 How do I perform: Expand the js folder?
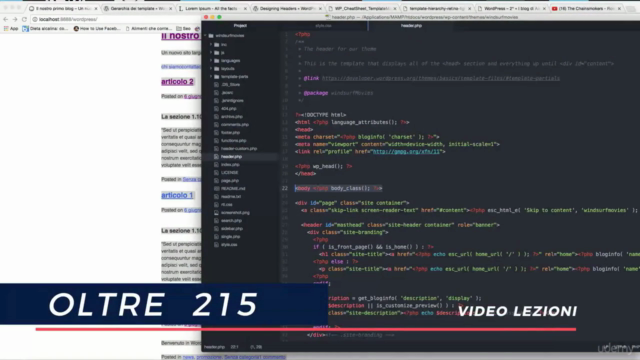[x=211, y=53]
